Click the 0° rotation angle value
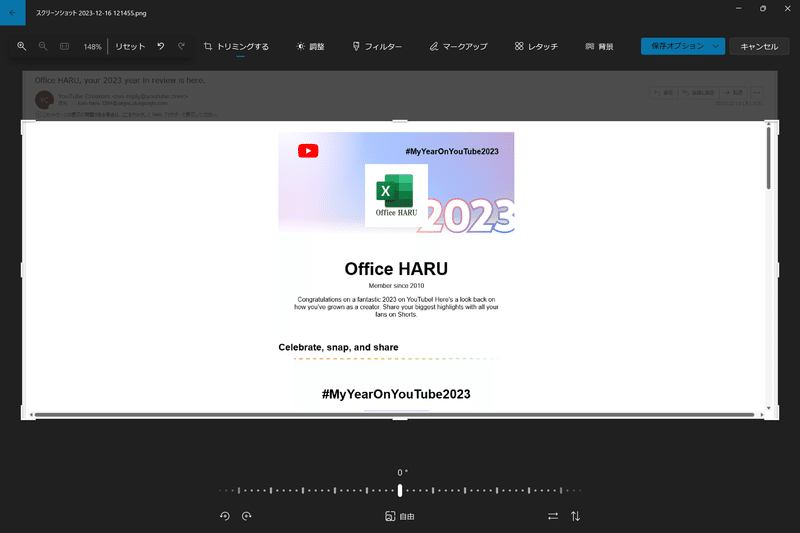Screen dimensions: 800x533 (402, 473)
